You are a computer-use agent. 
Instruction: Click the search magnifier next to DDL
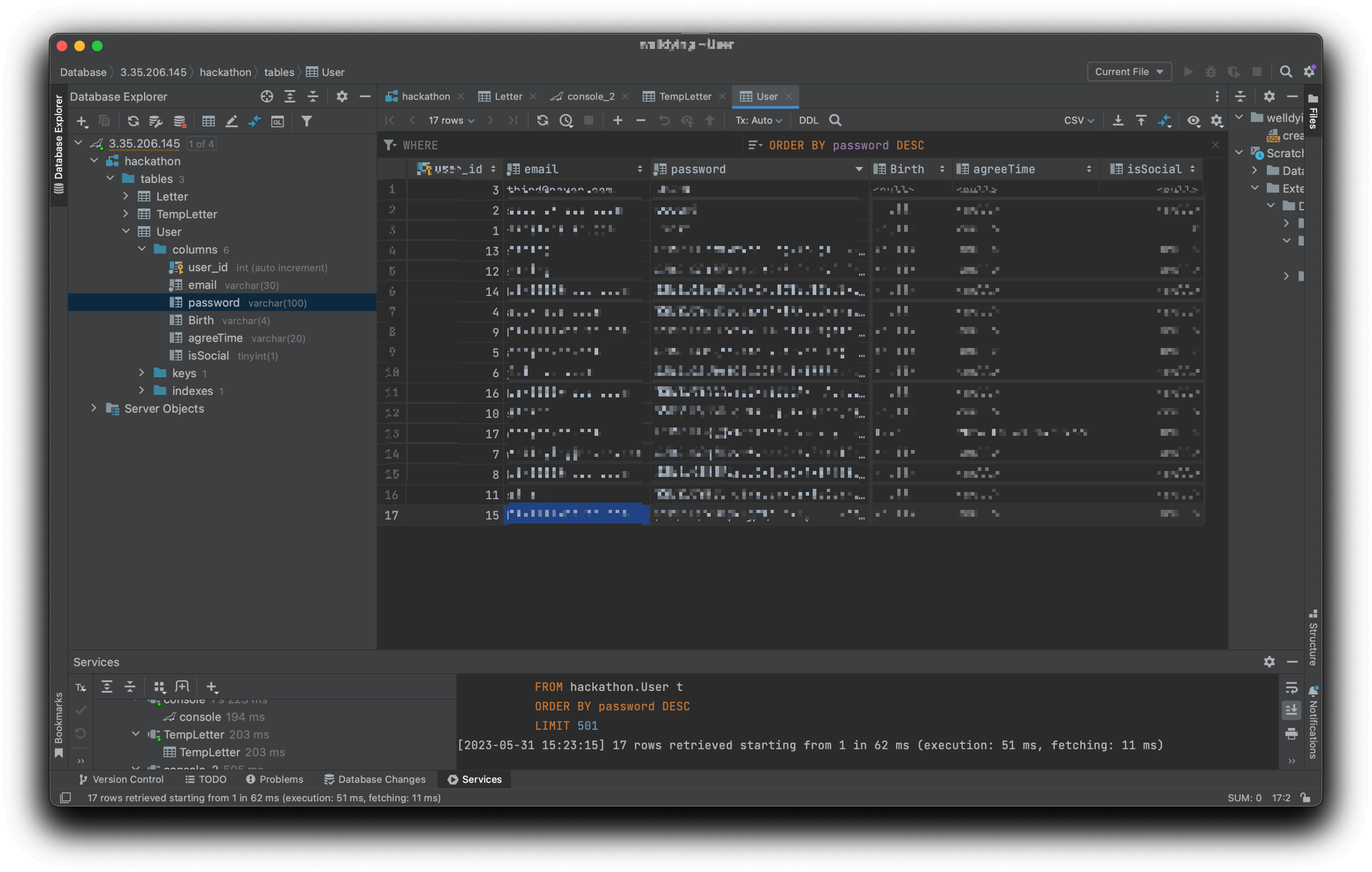pos(835,120)
